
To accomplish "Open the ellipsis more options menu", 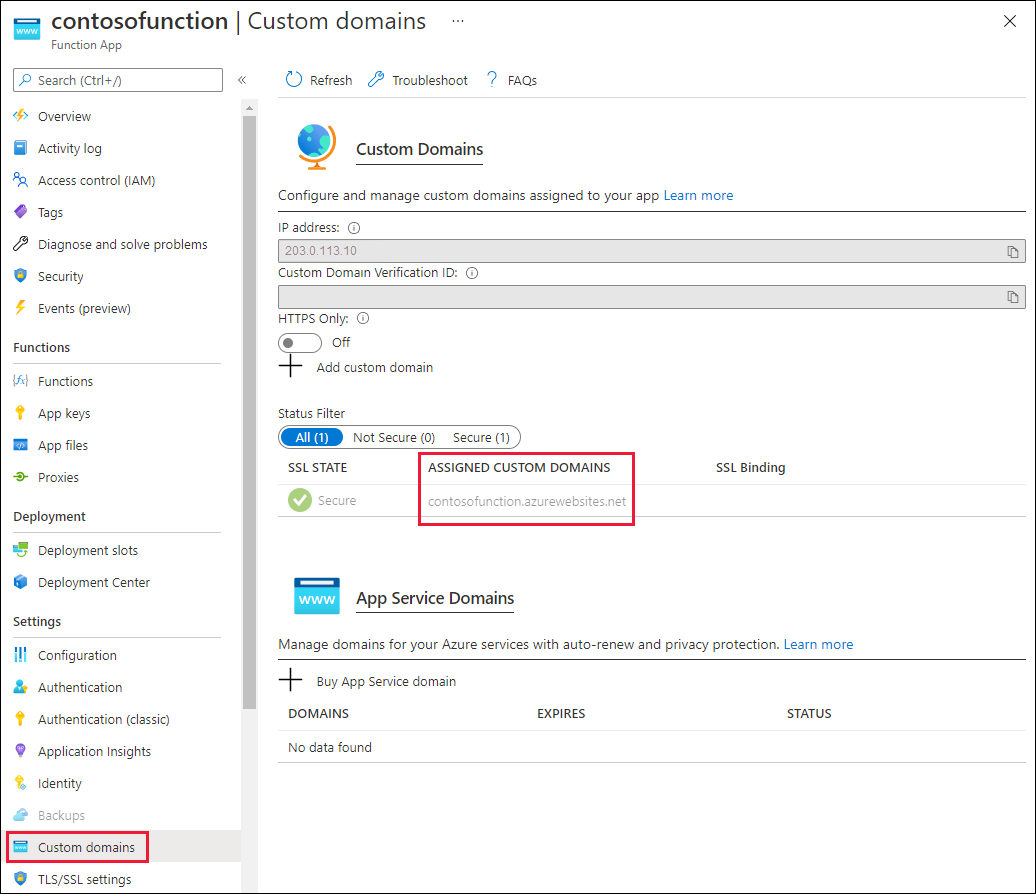I will (458, 20).
